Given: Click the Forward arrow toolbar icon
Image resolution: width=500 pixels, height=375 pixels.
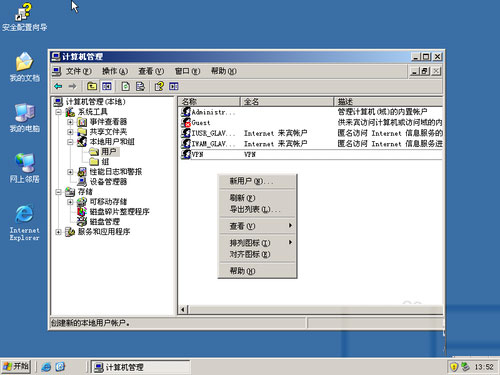Looking at the screenshot, I should click(72, 87).
